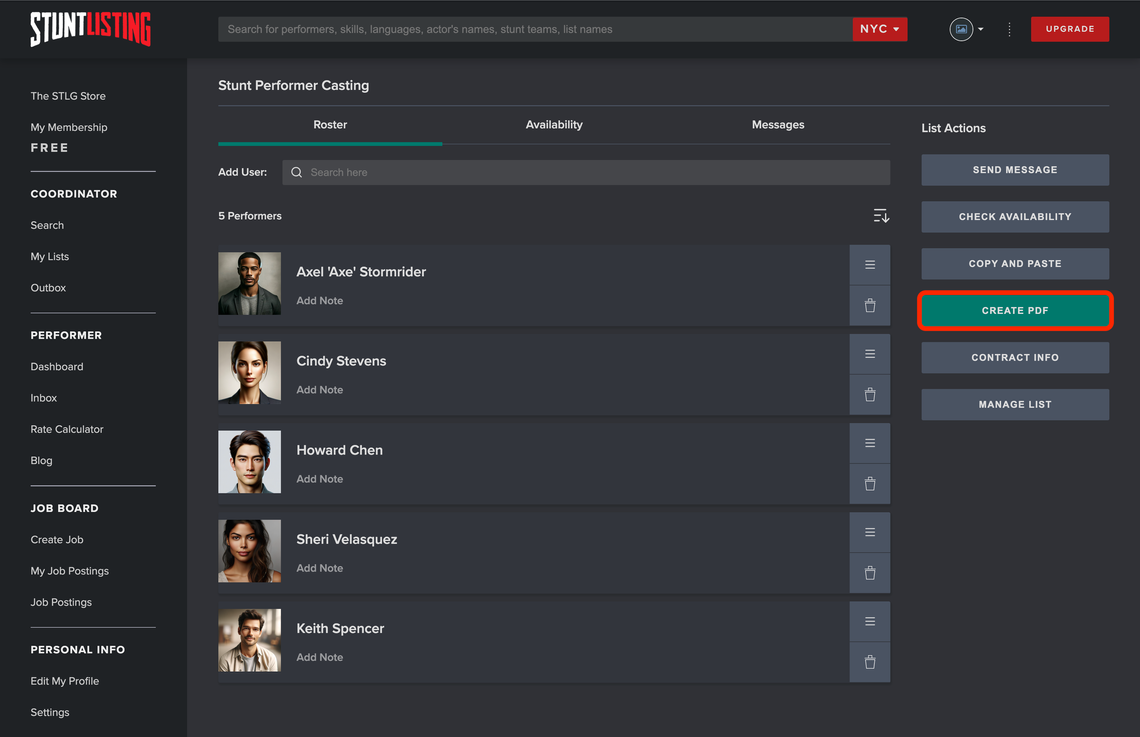
Task: Delete Axel 'Axe' Stormrider from roster
Action: (869, 306)
